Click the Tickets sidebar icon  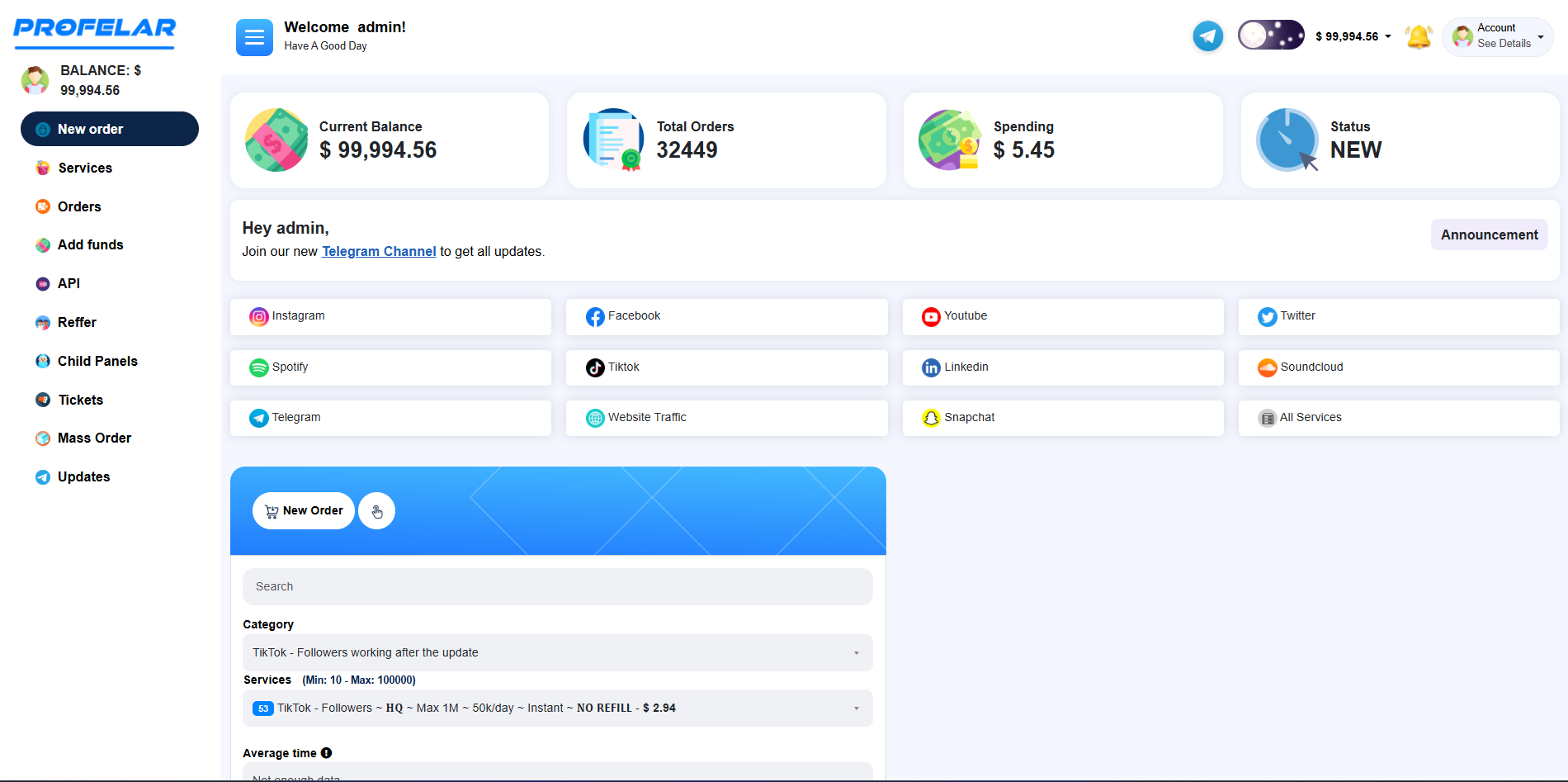tap(43, 400)
